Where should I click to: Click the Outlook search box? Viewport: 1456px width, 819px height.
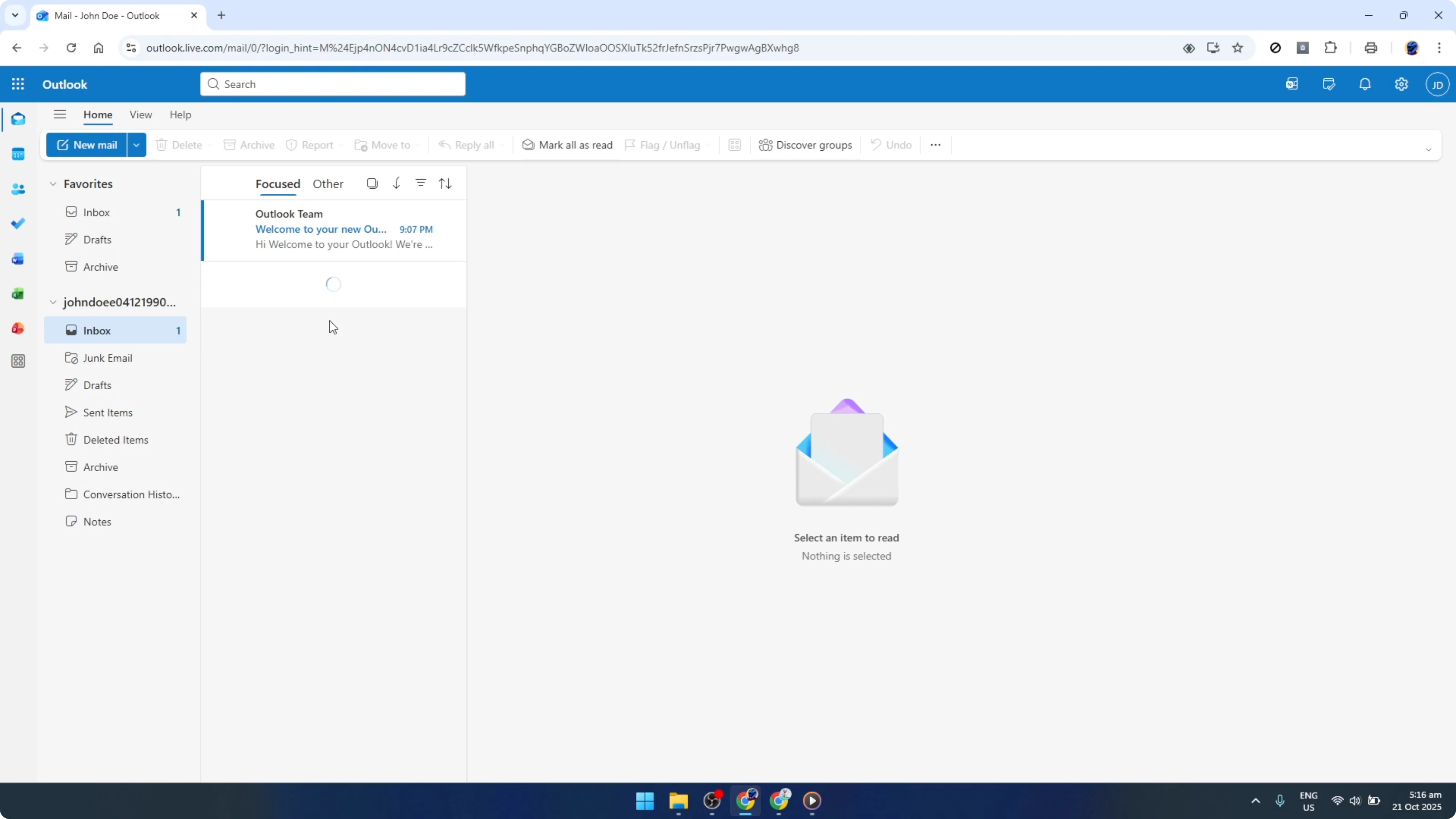333,84
